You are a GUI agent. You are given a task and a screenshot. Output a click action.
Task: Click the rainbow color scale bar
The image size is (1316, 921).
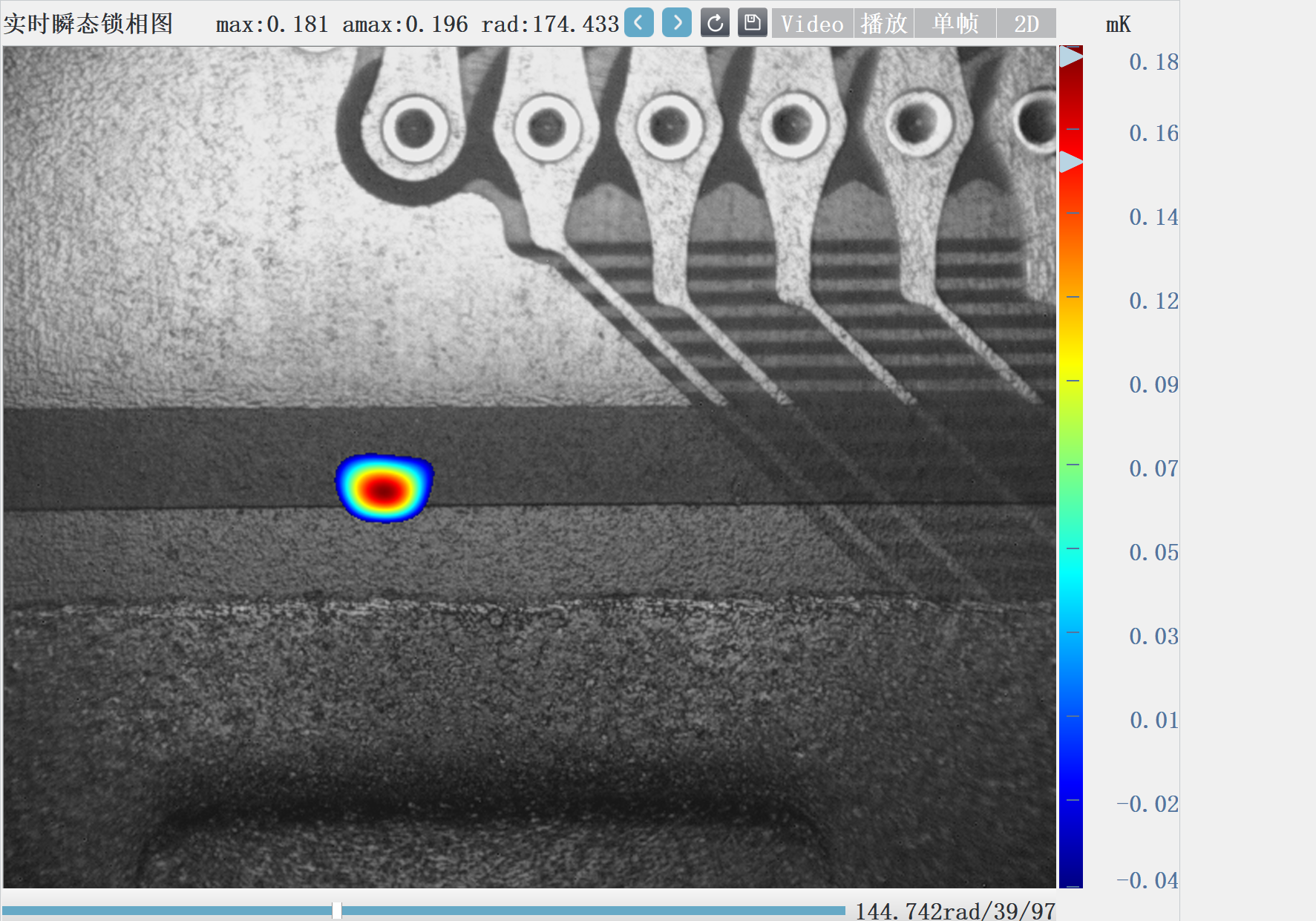1071,467
